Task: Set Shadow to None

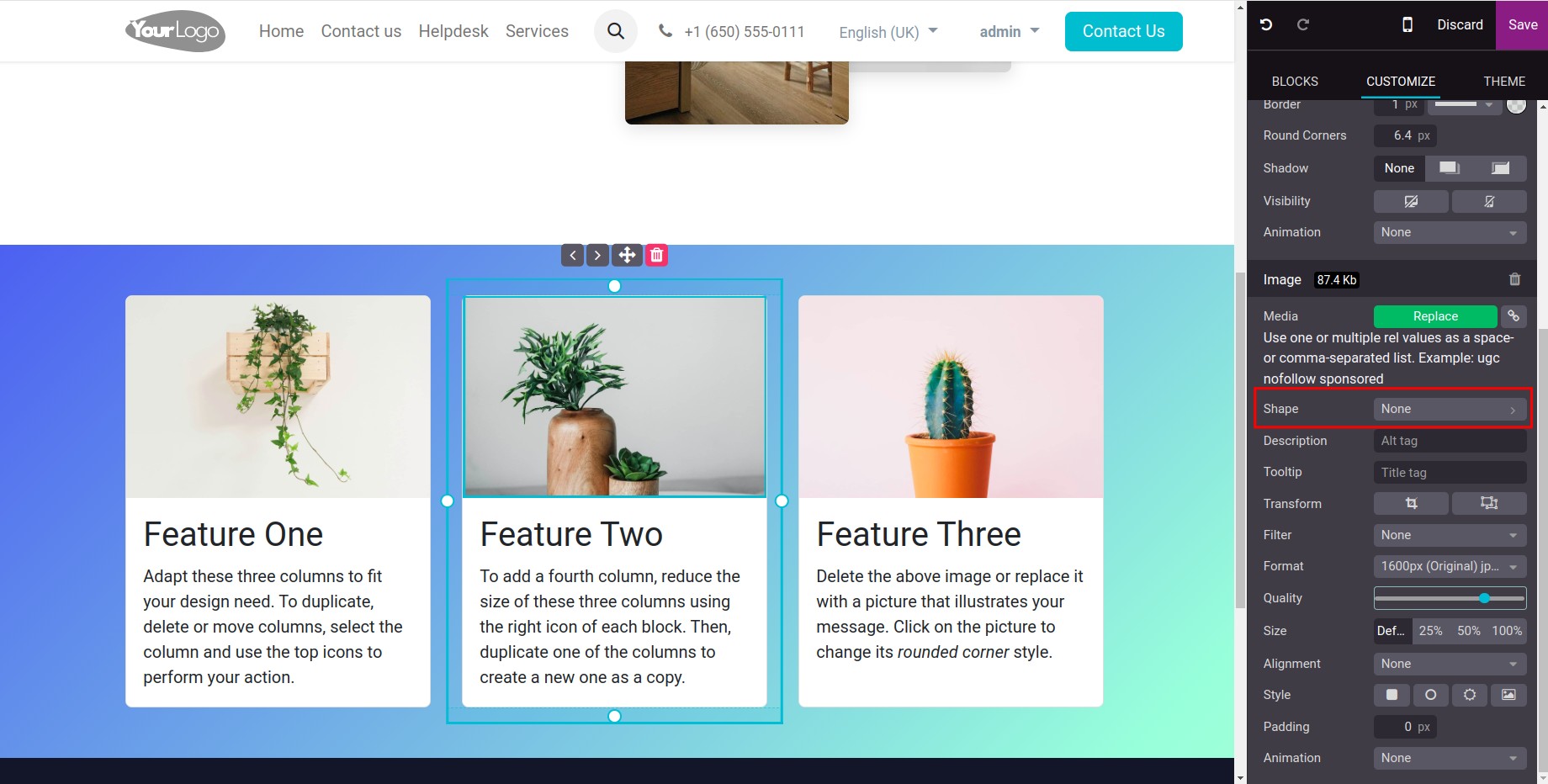Action: pyautogui.click(x=1399, y=168)
